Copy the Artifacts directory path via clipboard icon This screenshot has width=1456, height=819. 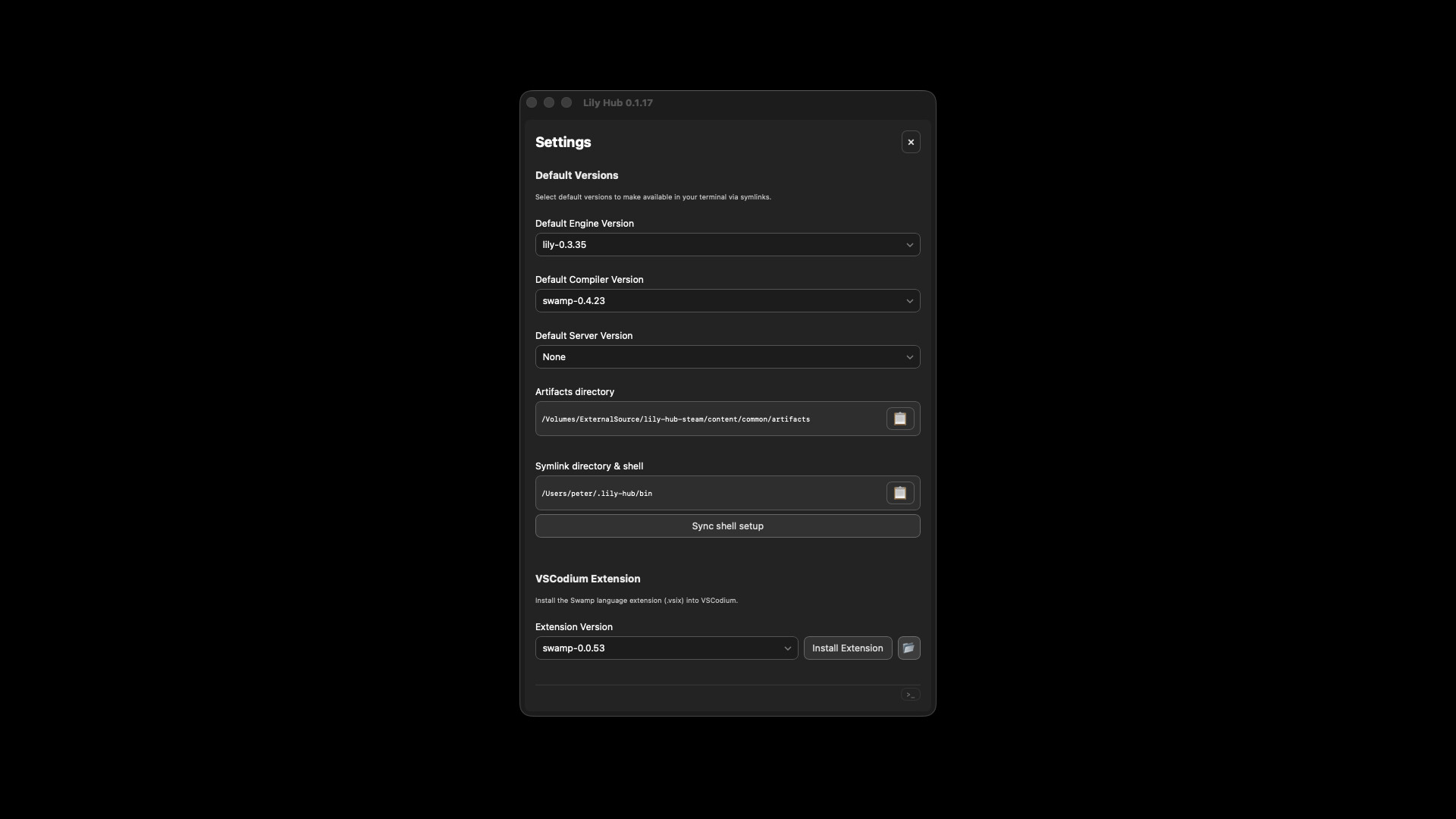click(x=900, y=419)
